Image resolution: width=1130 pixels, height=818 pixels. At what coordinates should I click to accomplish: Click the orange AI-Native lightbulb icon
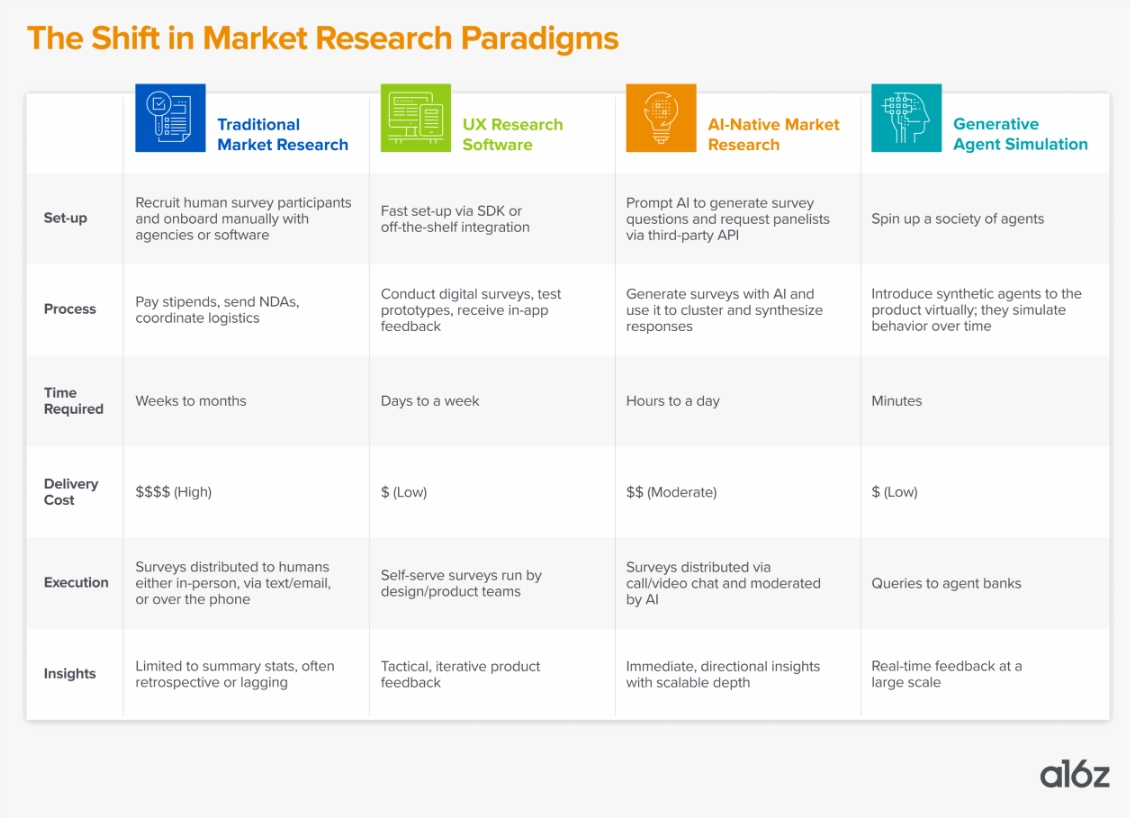click(661, 118)
